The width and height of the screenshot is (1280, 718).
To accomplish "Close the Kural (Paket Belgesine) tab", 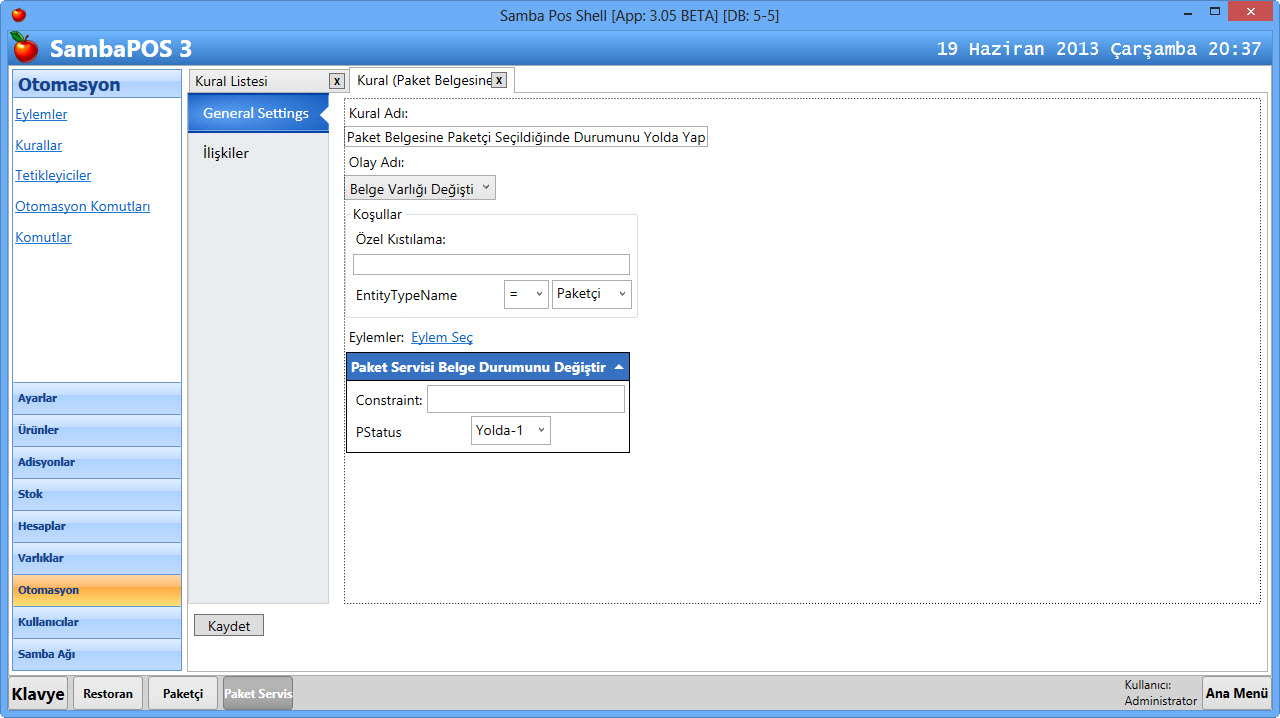I will [x=499, y=80].
